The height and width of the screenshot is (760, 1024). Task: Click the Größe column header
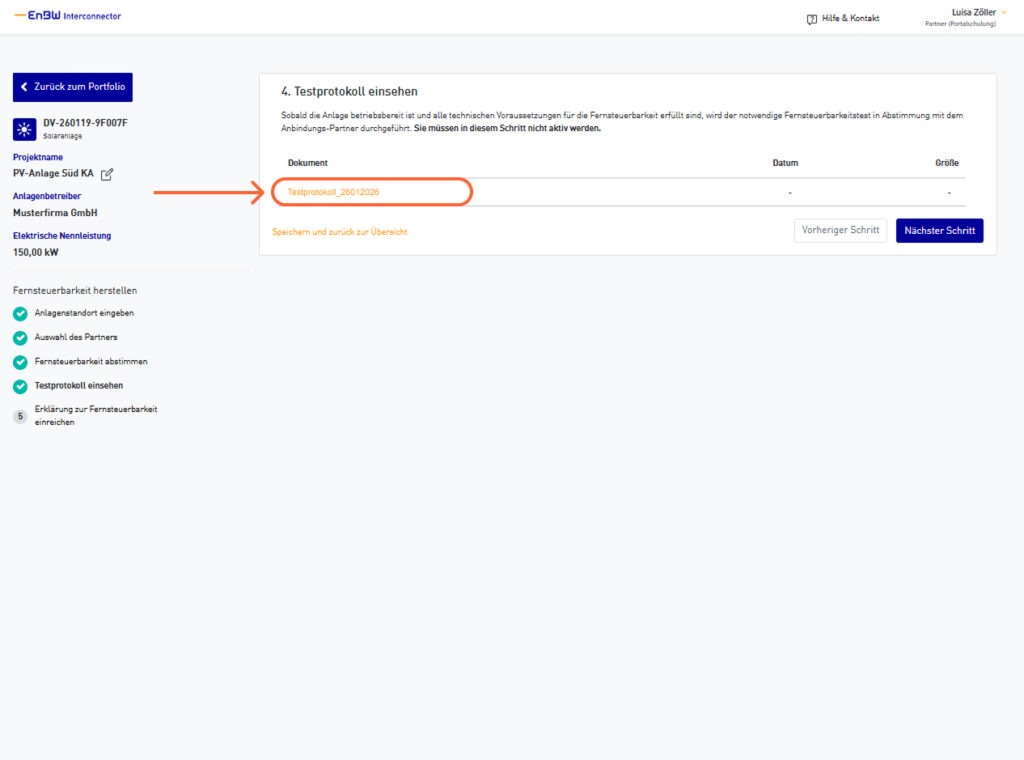pos(946,162)
